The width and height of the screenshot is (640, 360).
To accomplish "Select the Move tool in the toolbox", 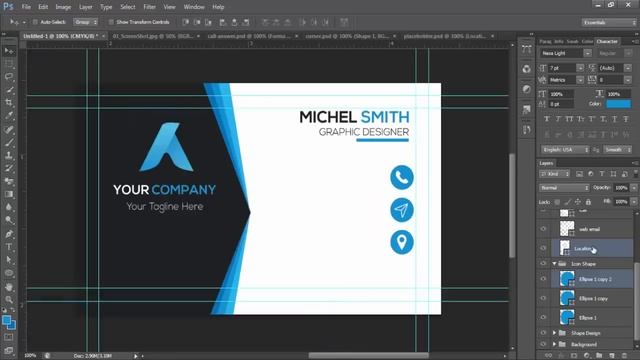I will click(9, 51).
